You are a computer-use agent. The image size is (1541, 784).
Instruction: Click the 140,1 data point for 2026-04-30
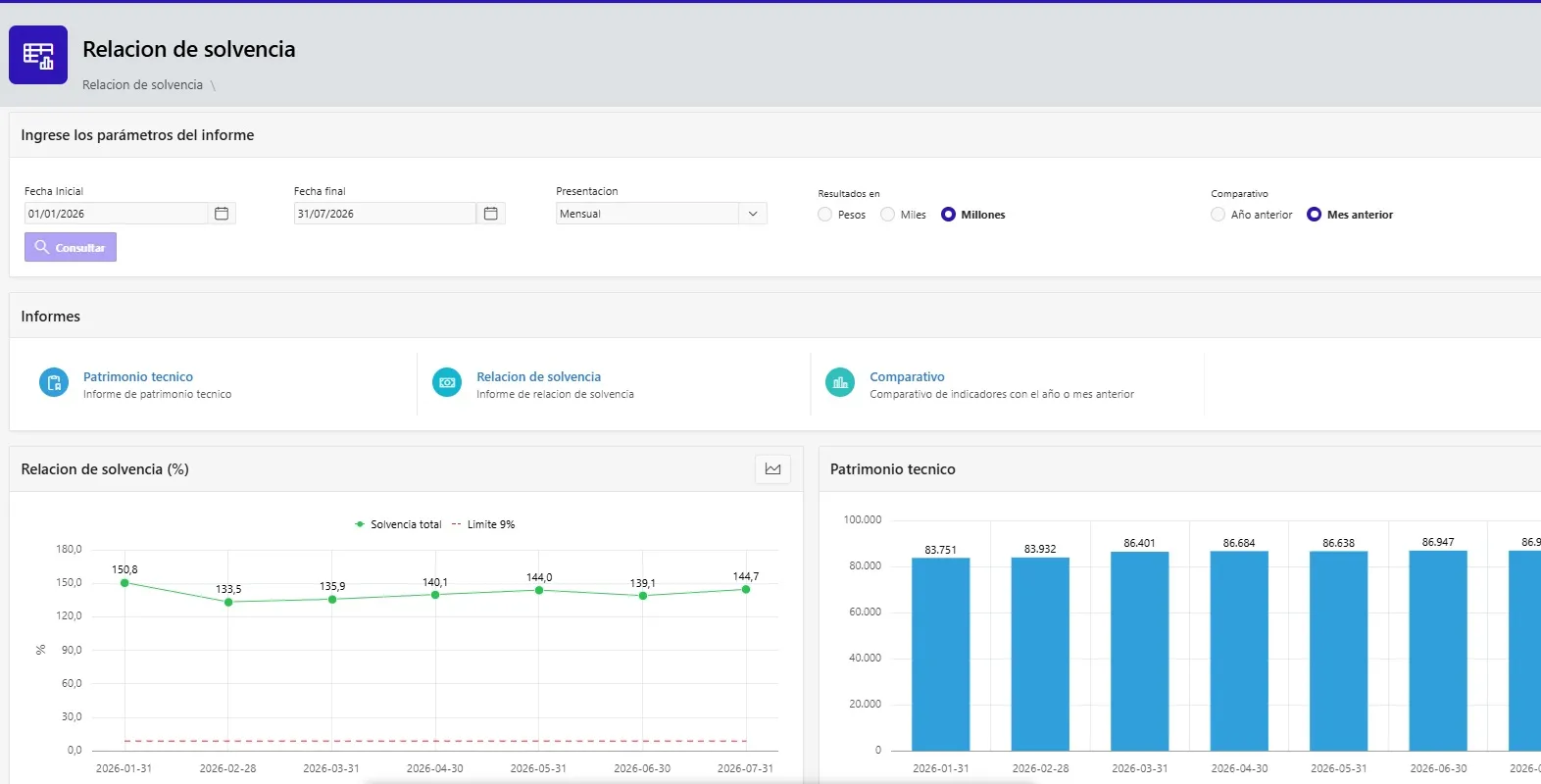(435, 595)
